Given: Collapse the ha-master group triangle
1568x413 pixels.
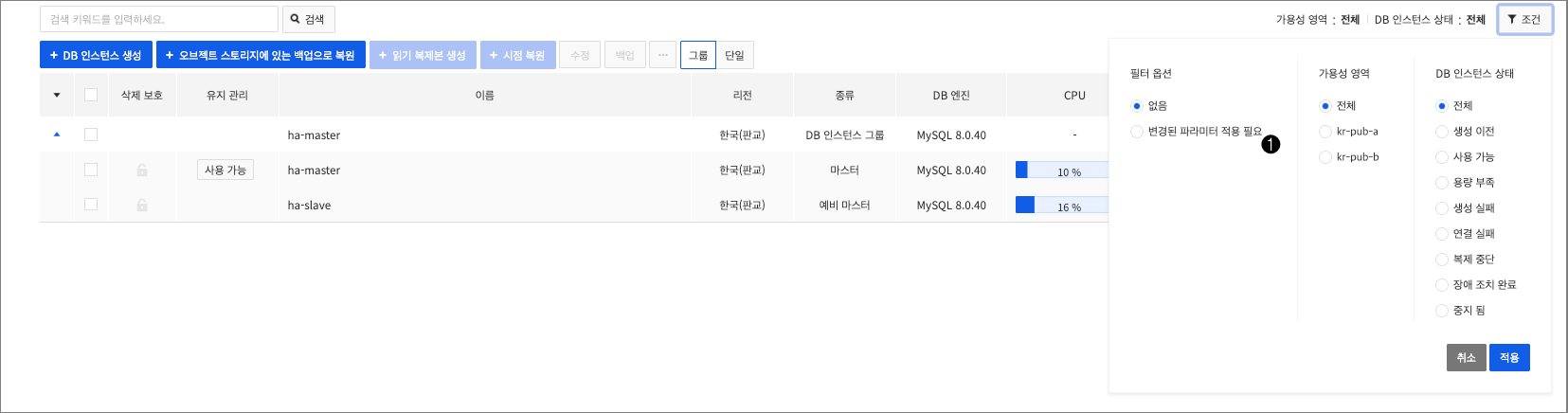Looking at the screenshot, I should pos(57,135).
